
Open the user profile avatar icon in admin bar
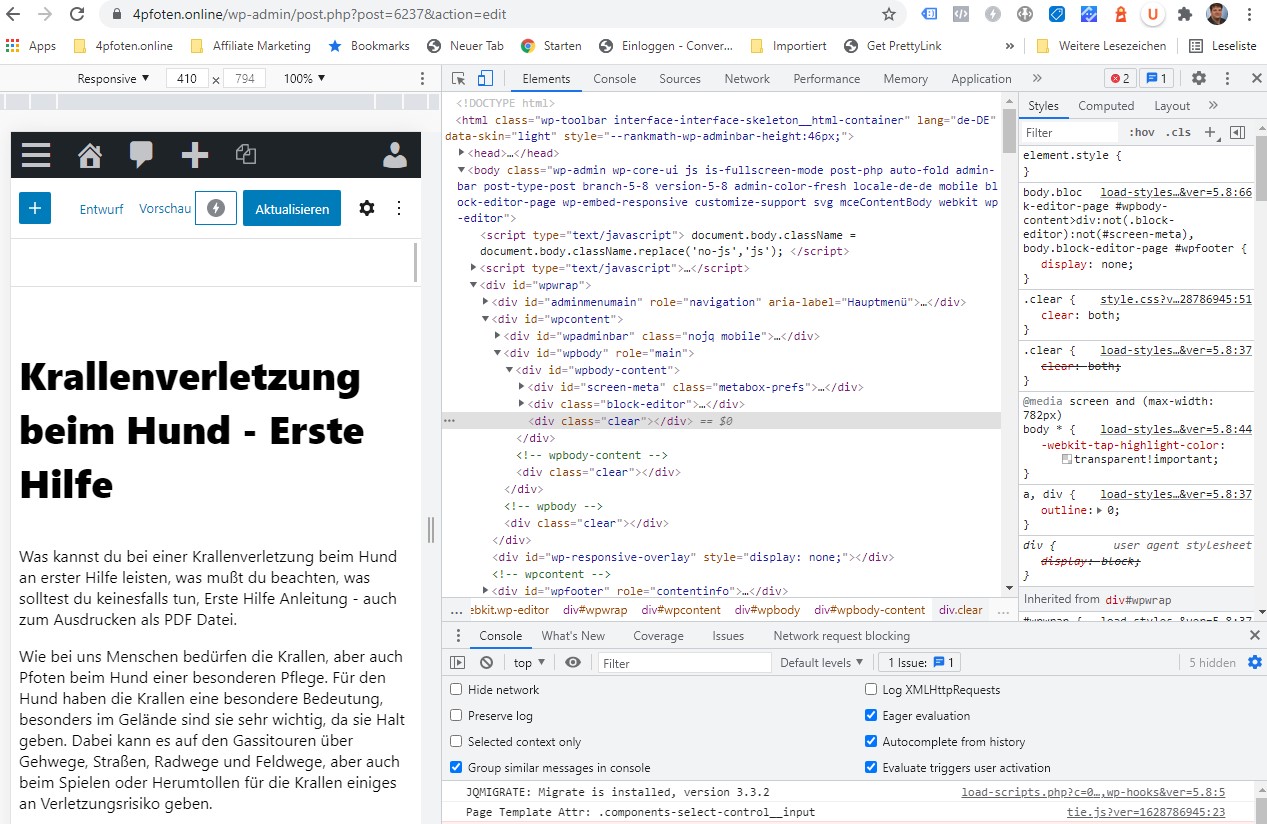pos(396,155)
